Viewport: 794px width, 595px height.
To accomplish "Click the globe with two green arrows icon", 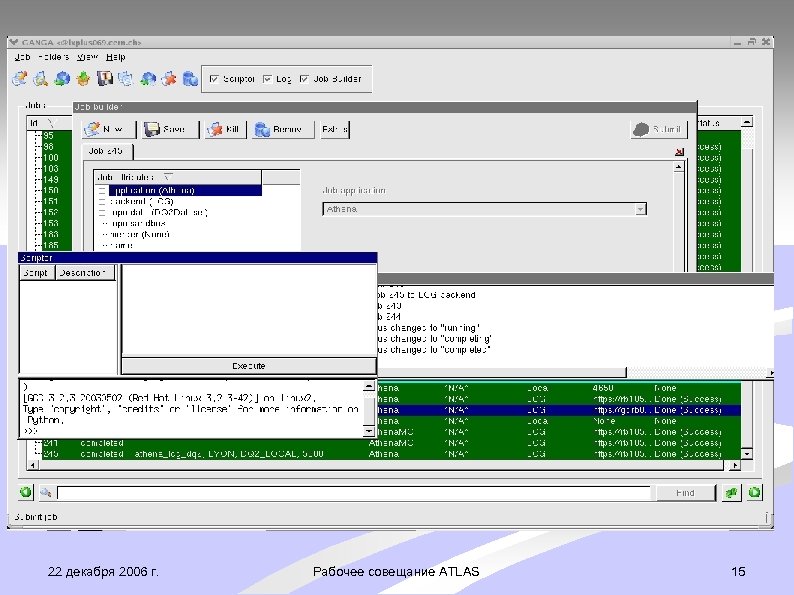I will point(148,78).
